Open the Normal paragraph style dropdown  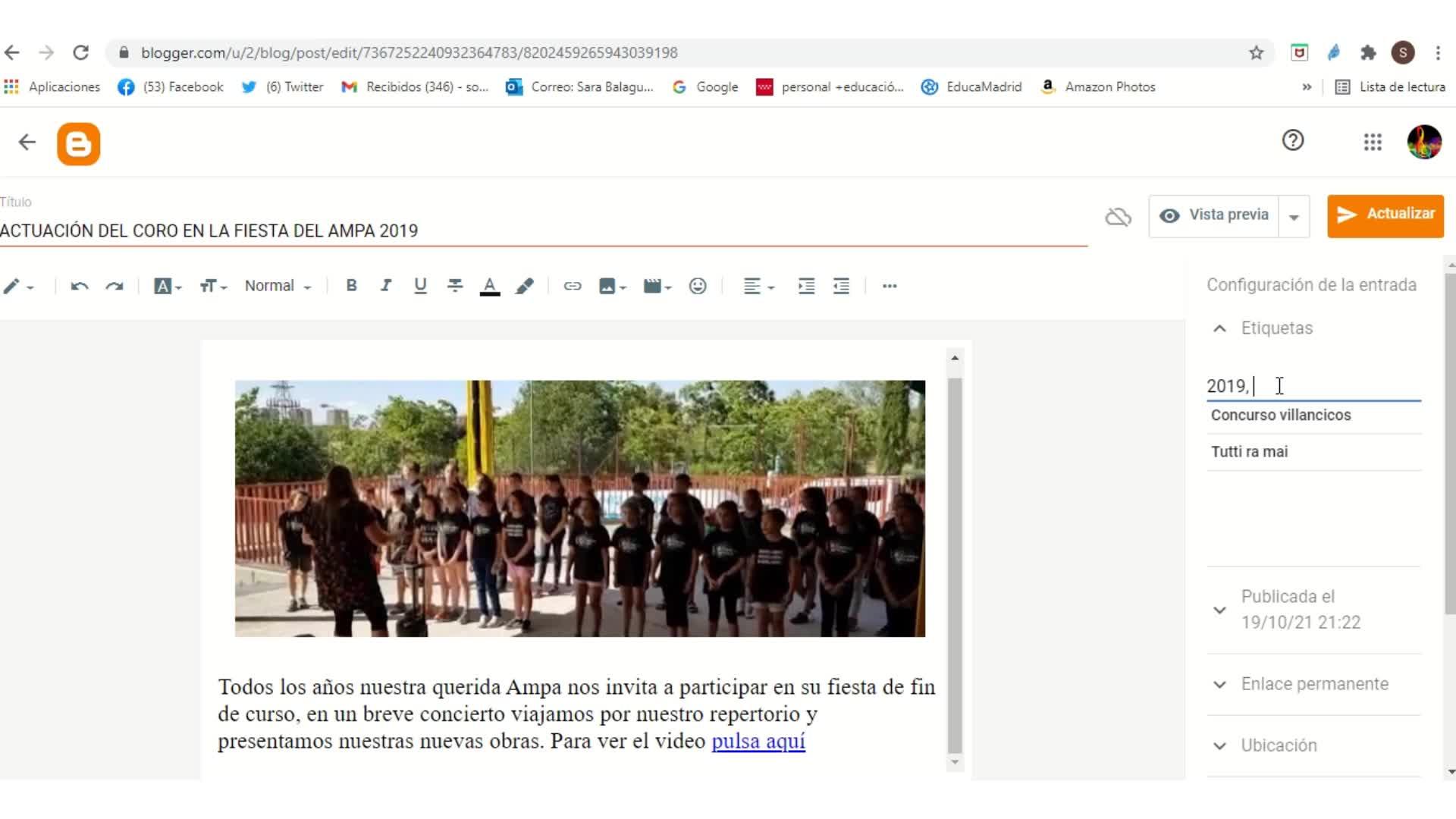click(278, 286)
